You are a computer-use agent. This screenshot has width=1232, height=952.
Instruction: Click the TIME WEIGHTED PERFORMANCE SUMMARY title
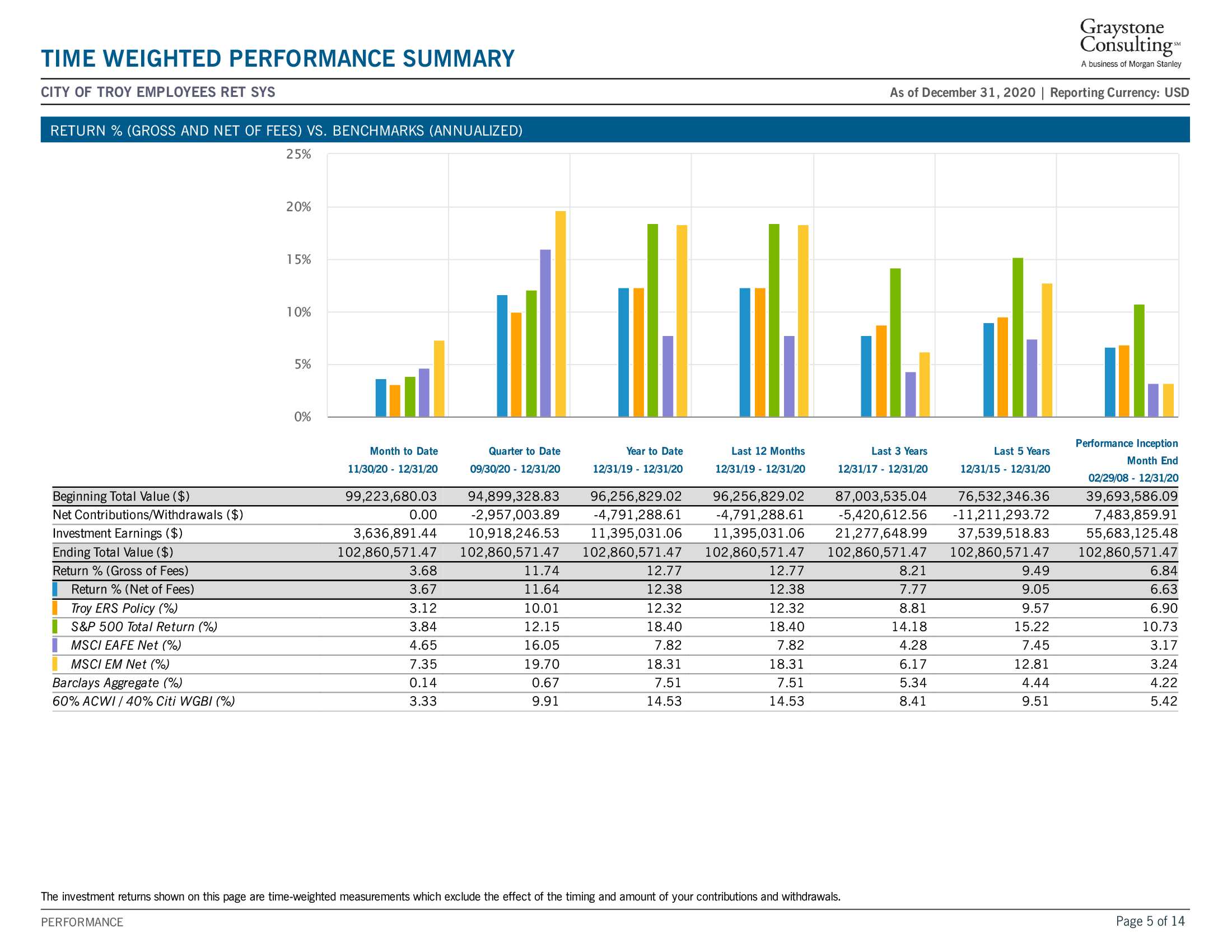(278, 59)
